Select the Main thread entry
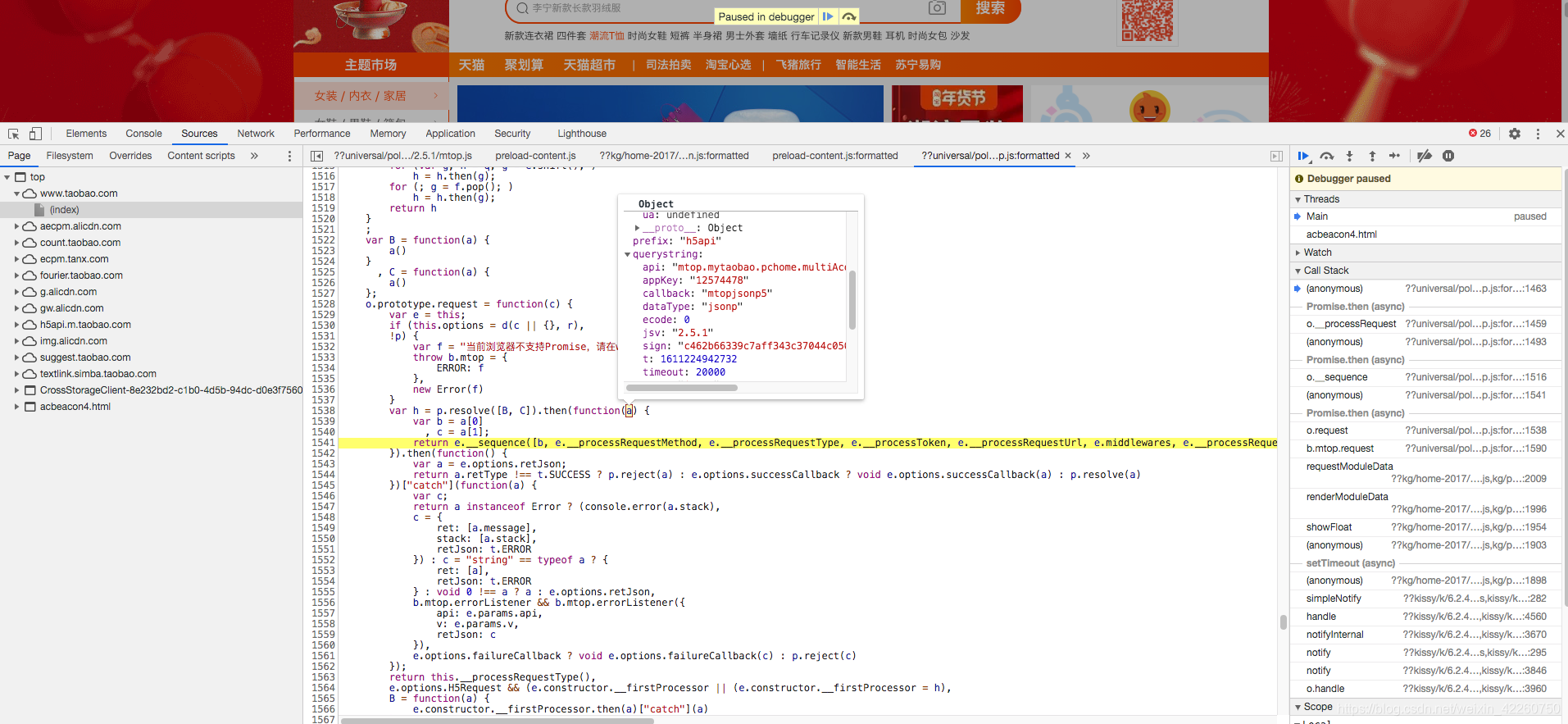1568x724 pixels. pyautogui.click(x=1426, y=216)
